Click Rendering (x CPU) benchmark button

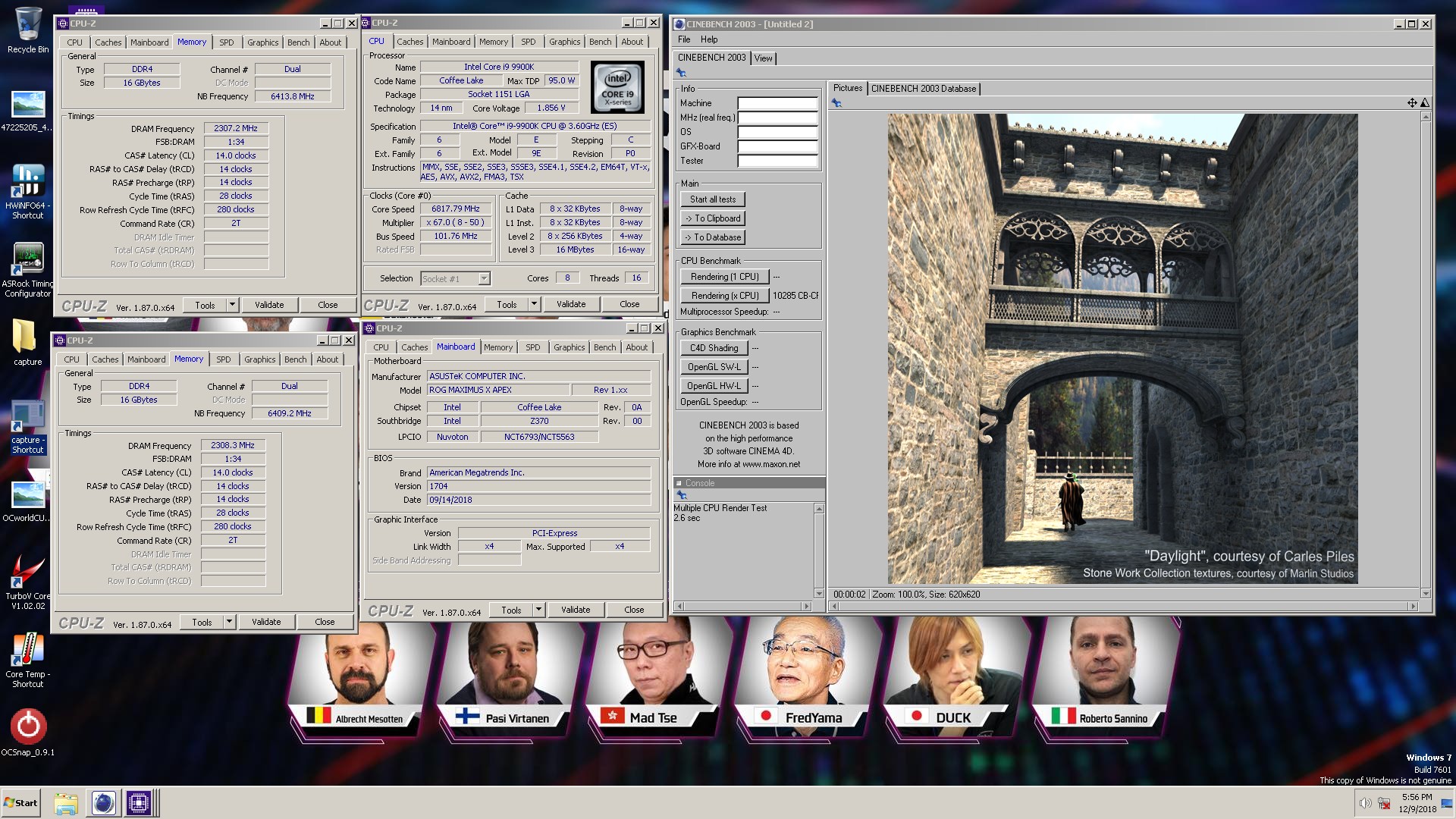click(724, 296)
